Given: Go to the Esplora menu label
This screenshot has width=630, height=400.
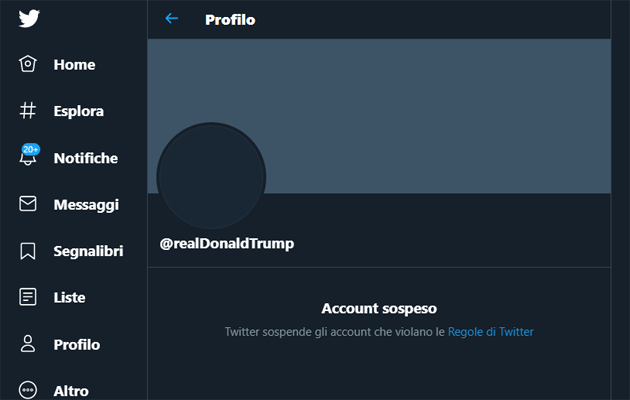Looking at the screenshot, I should pos(79,111).
